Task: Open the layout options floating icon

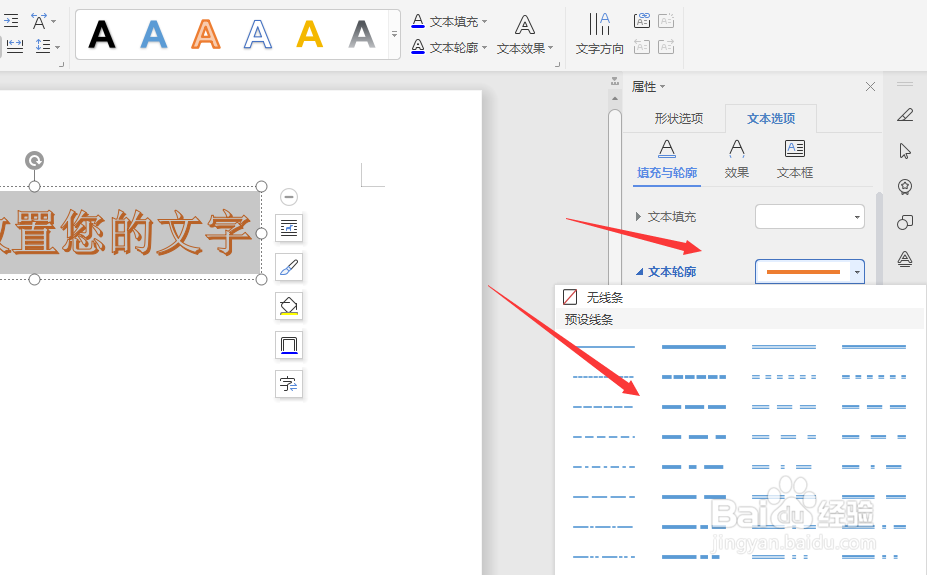Action: coord(289,228)
